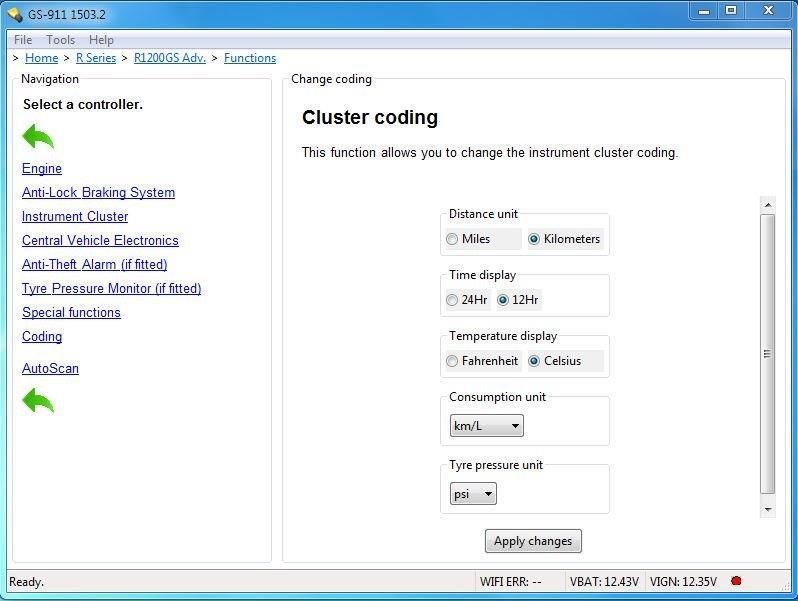Click the vertical scrollbar thumb
This screenshot has width=798, height=601.
point(767,354)
